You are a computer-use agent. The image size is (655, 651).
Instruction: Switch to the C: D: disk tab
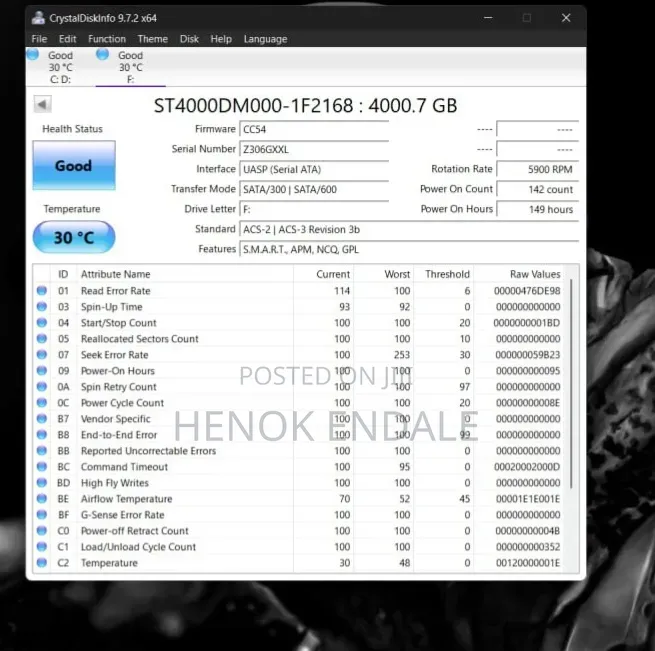(x=60, y=67)
